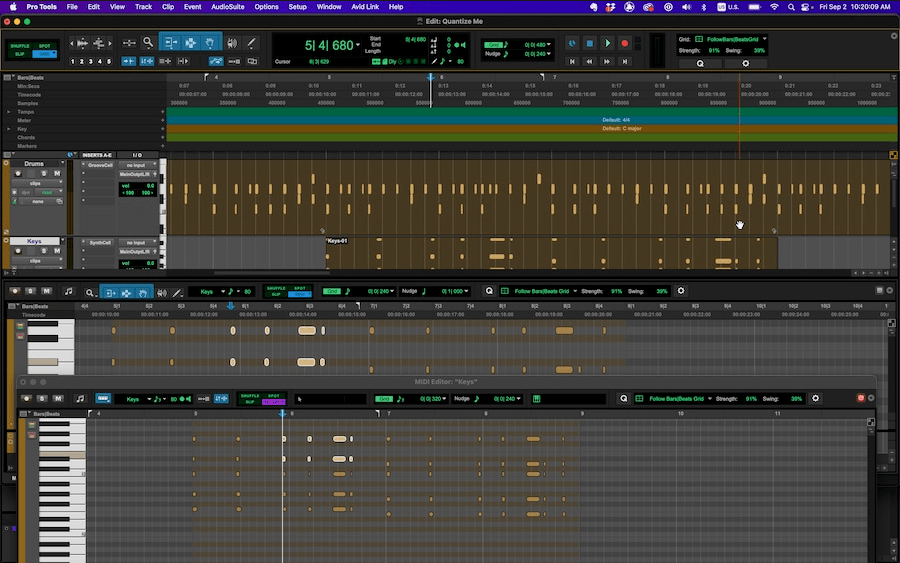Record-enable the Drums track
This screenshot has height=563, width=900.
coord(18,173)
